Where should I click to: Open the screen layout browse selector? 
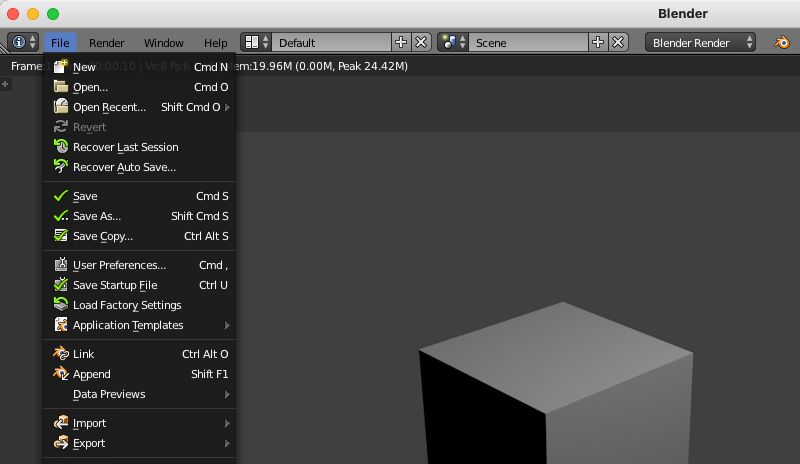pyautogui.click(x=256, y=42)
